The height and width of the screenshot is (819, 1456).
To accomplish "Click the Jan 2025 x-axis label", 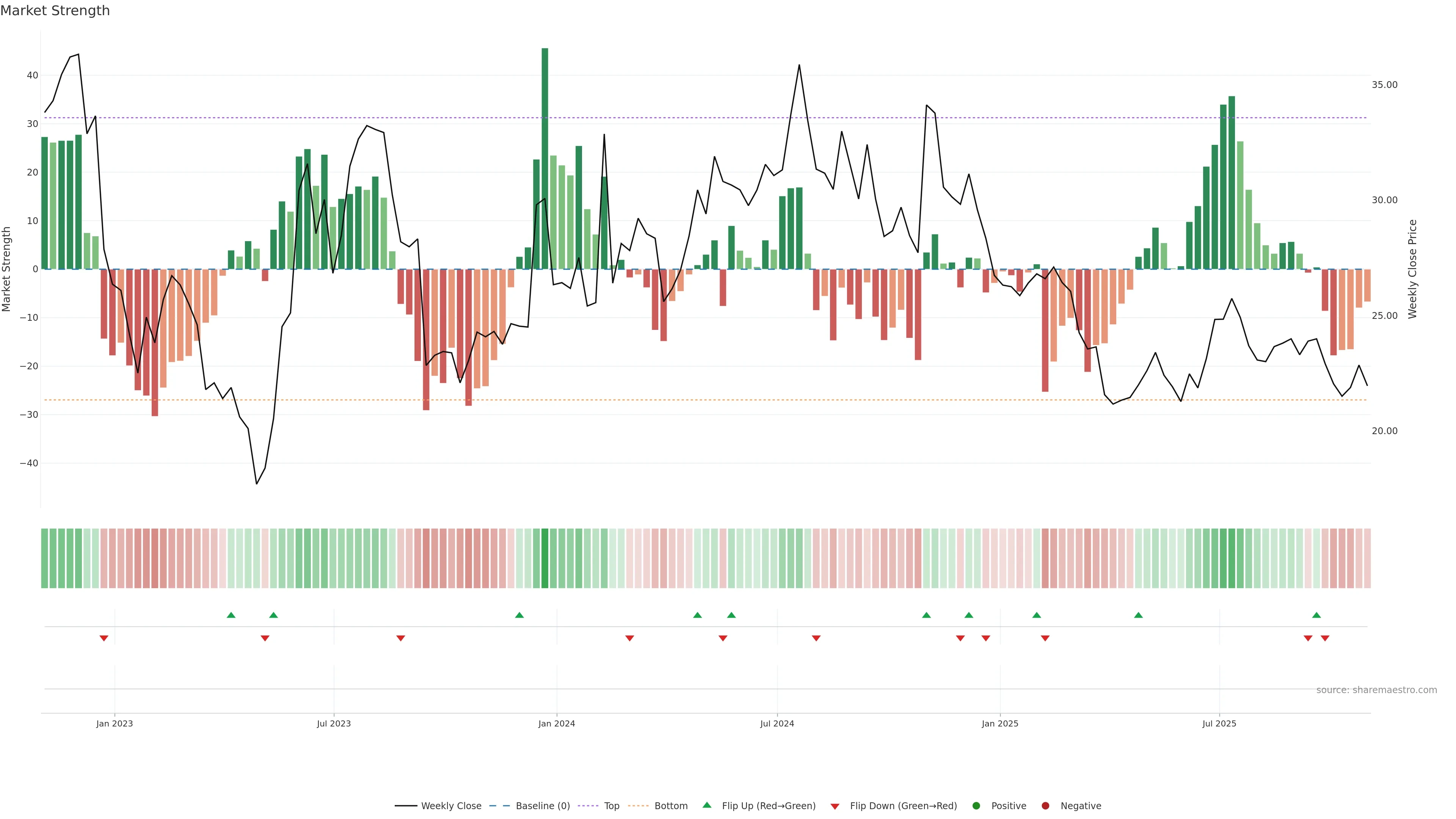I will click(1000, 723).
